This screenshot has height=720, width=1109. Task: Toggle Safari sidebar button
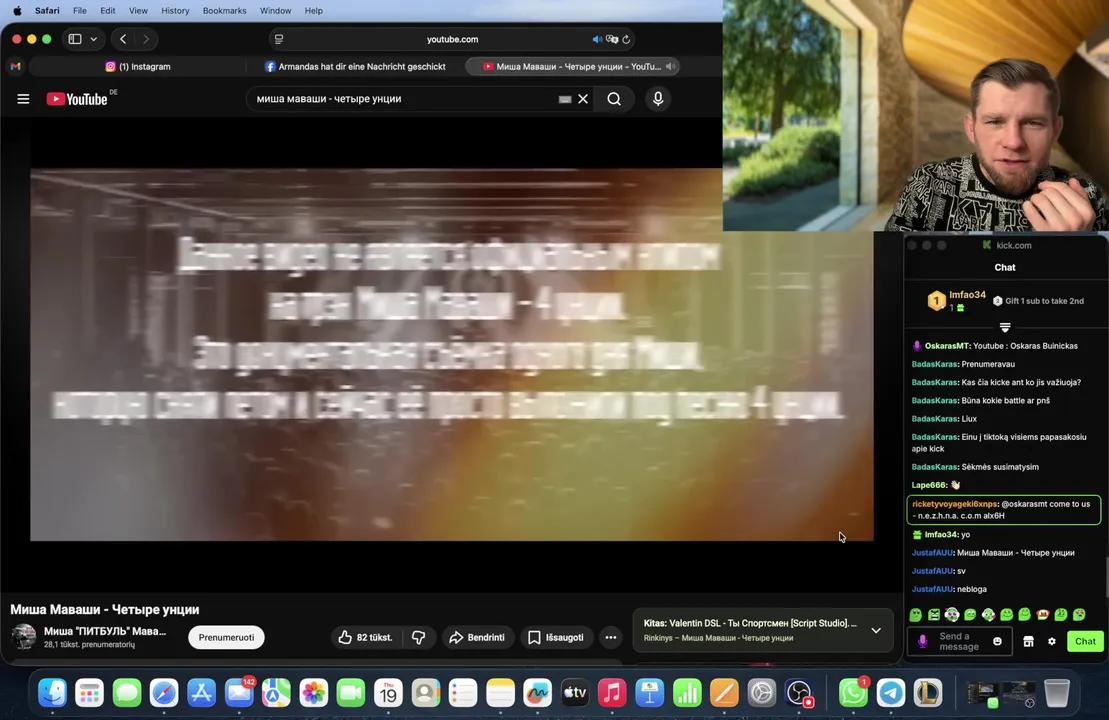click(75, 39)
